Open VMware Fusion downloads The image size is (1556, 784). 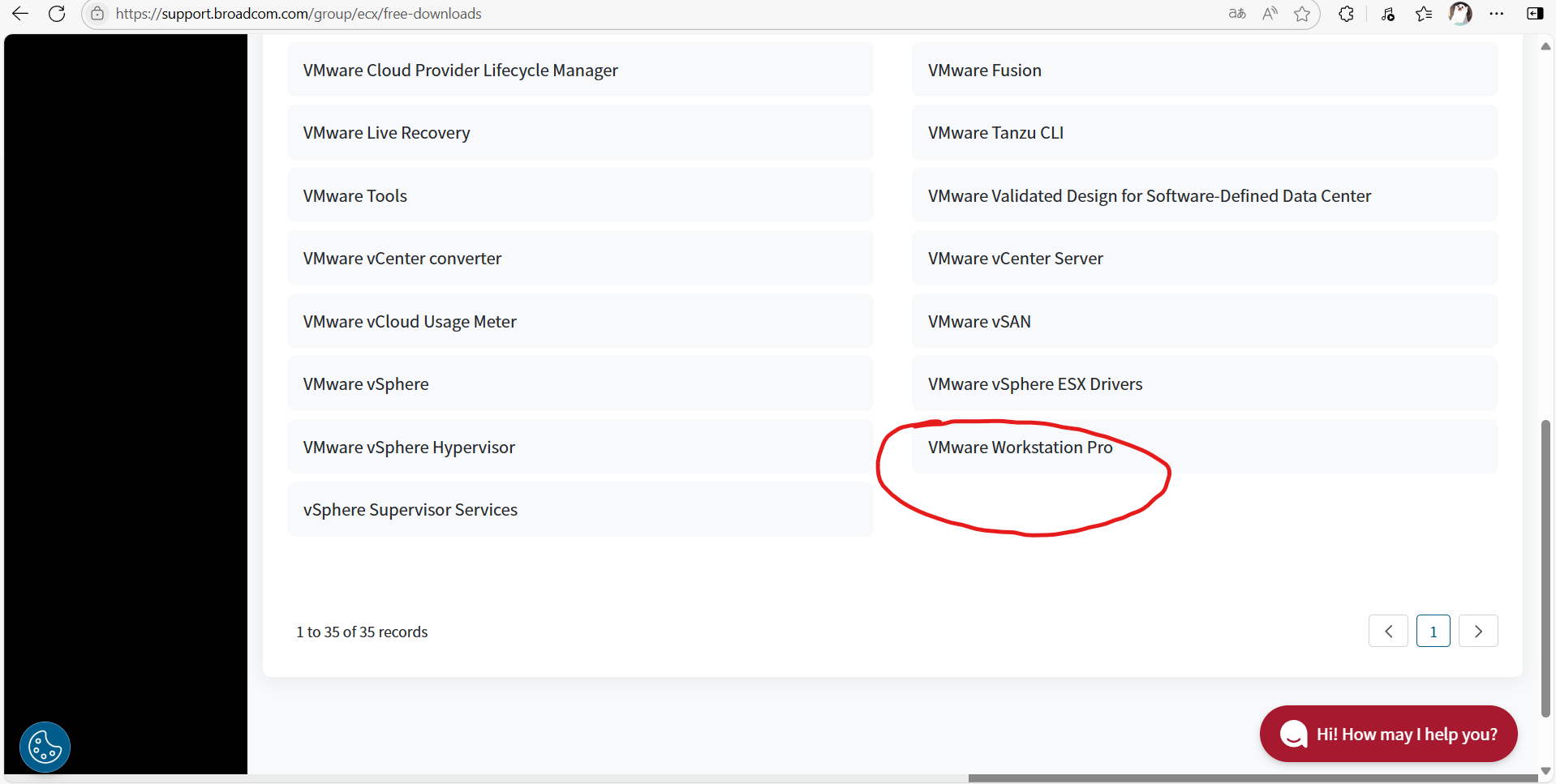click(1205, 70)
